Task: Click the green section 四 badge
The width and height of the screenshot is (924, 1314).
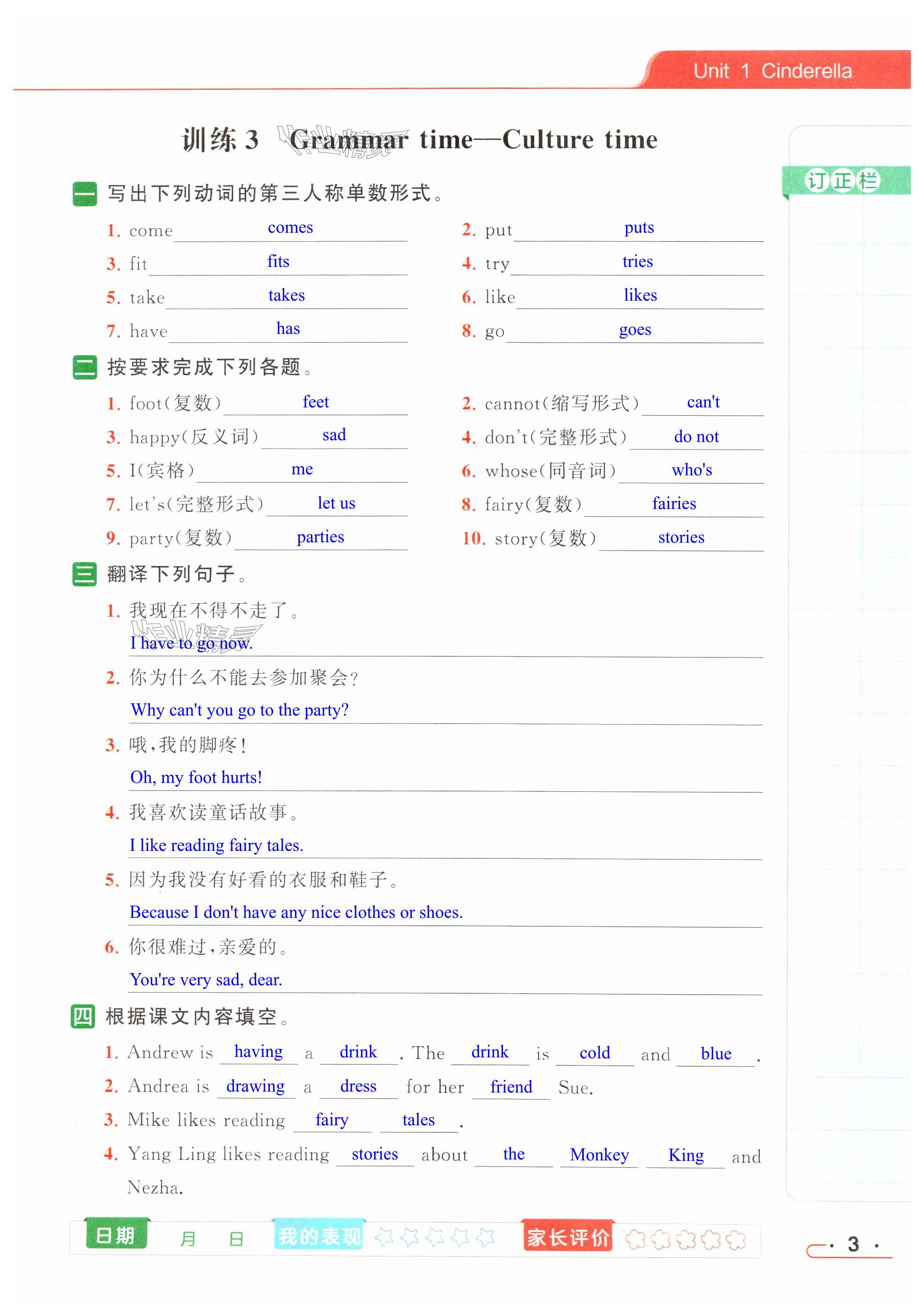Action: click(x=83, y=1017)
